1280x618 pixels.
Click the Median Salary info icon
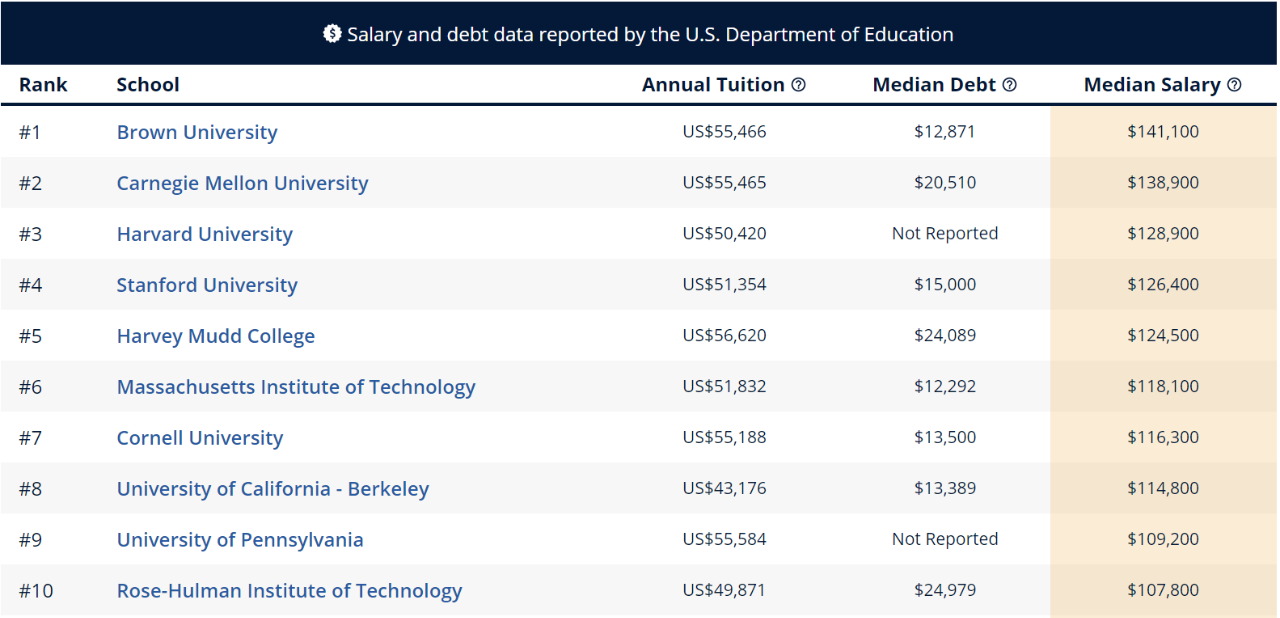point(1234,85)
